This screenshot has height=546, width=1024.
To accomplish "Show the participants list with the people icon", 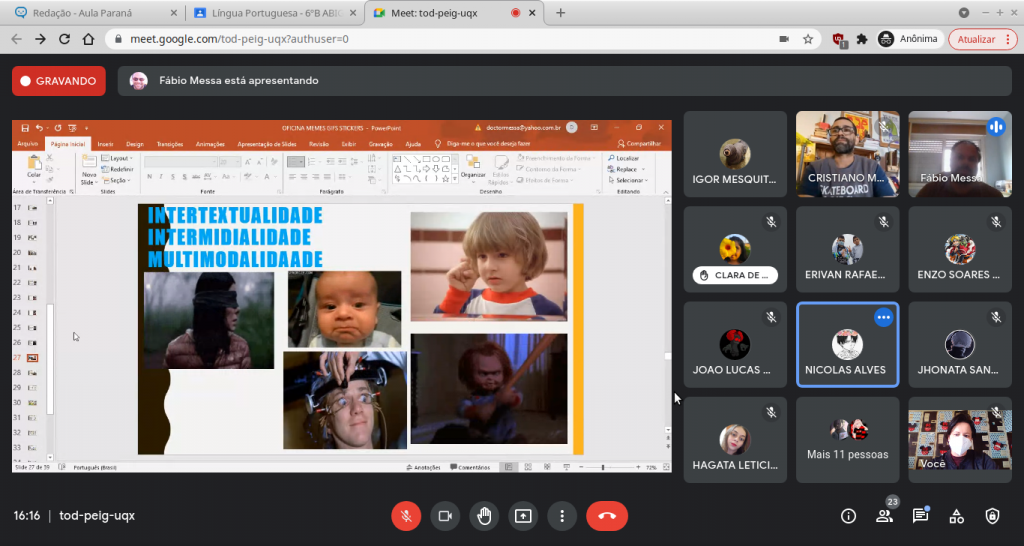I will pyautogui.click(x=884, y=516).
